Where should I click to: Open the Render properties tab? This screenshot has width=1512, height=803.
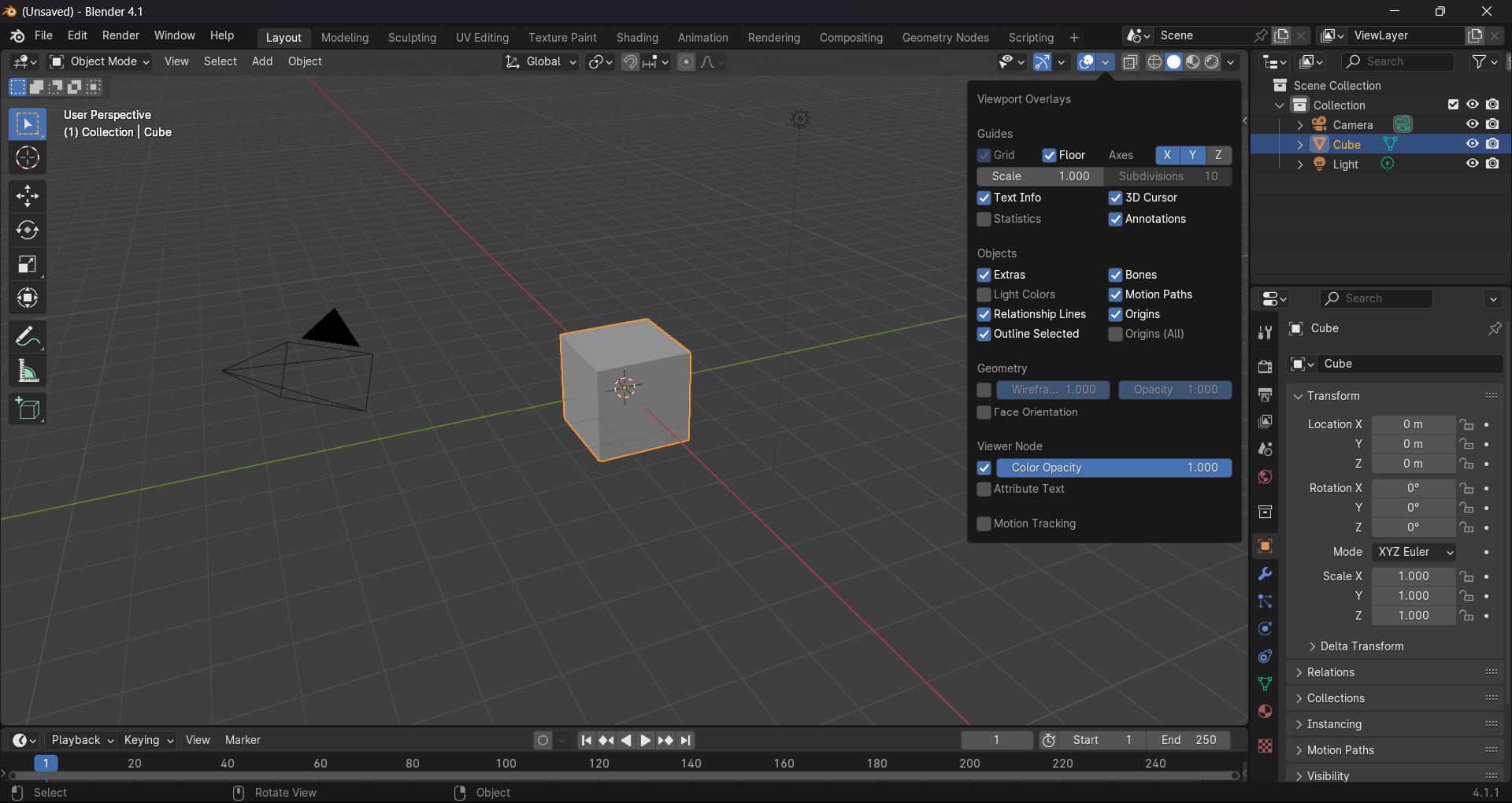point(1265,367)
